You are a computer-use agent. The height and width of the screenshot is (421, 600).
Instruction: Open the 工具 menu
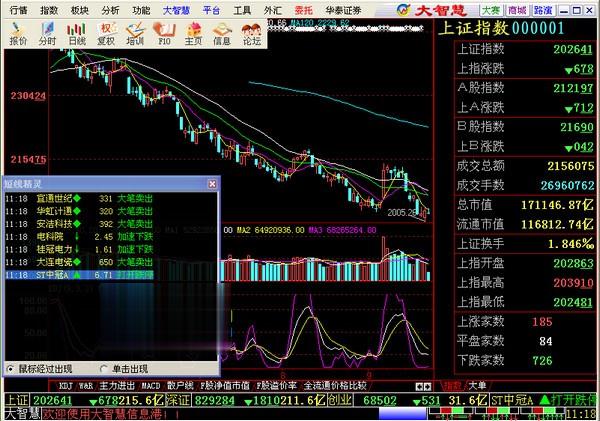point(242,10)
